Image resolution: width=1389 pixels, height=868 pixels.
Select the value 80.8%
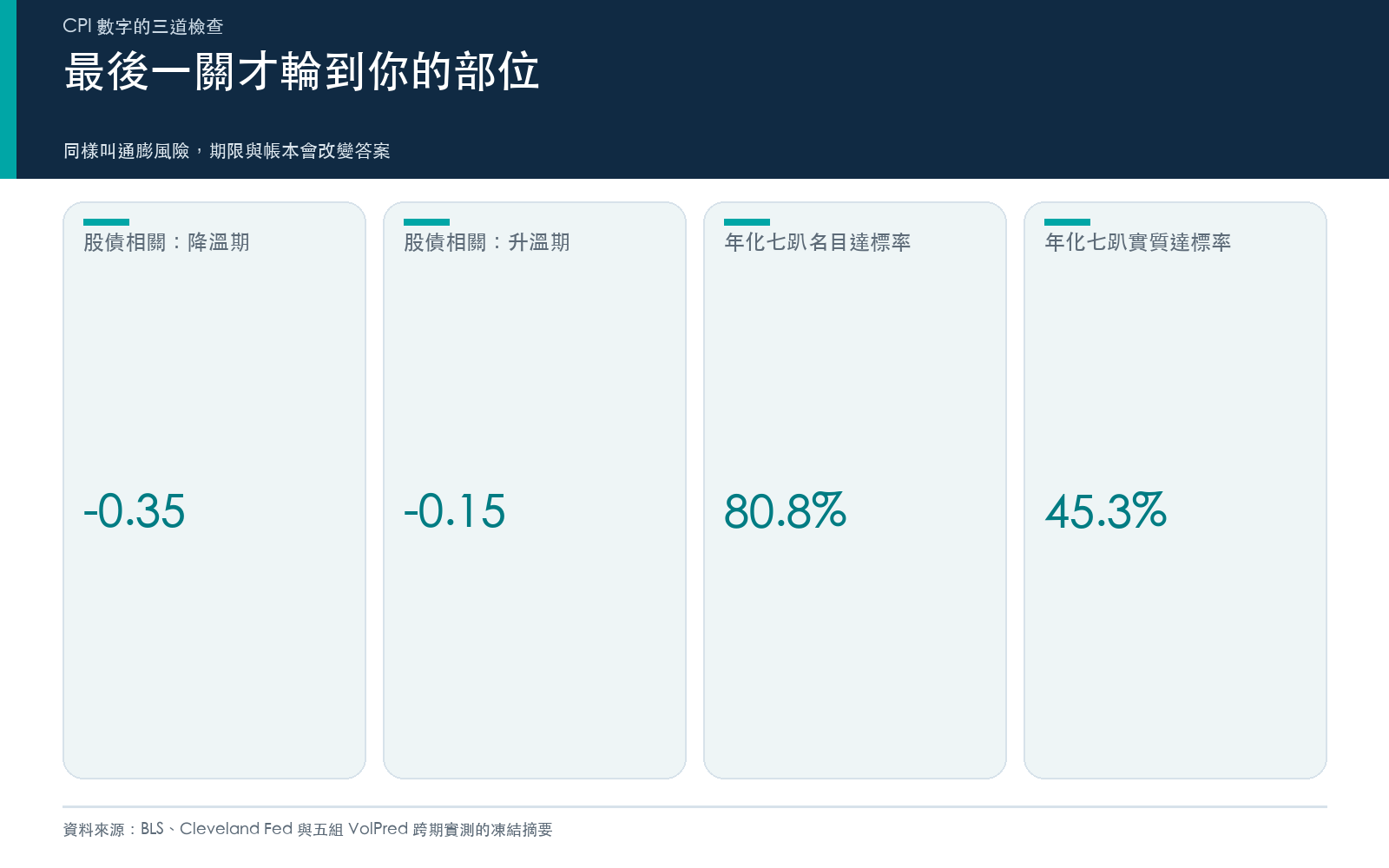pyautogui.click(x=786, y=510)
